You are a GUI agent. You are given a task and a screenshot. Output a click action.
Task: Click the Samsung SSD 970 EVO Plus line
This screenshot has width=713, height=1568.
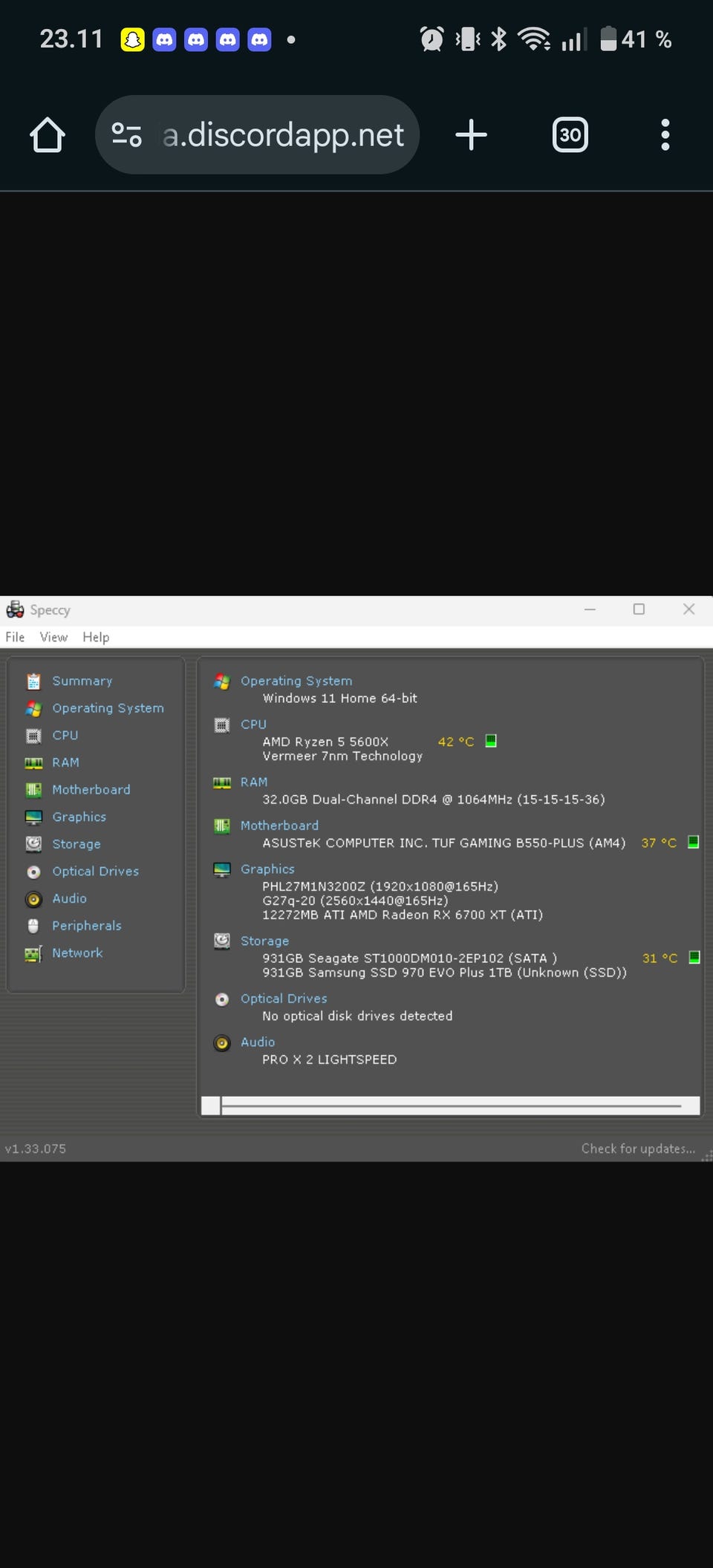pyautogui.click(x=444, y=973)
